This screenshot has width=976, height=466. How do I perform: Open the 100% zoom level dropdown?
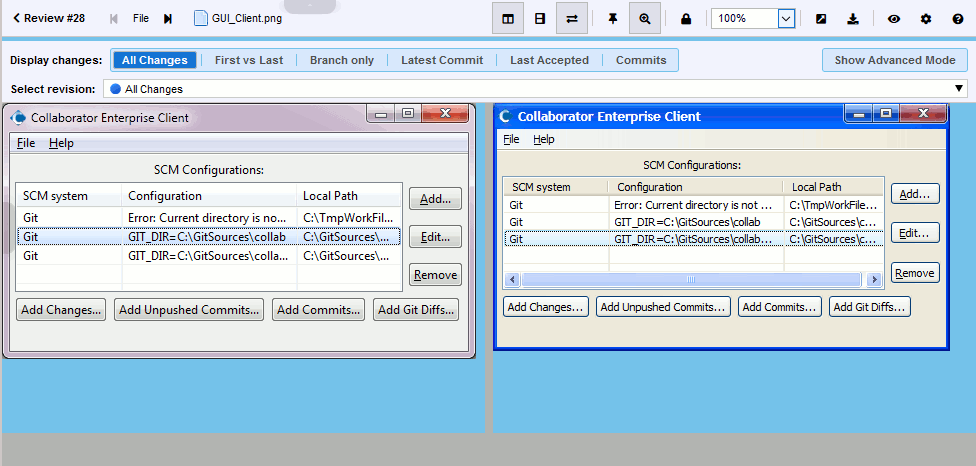[786, 18]
